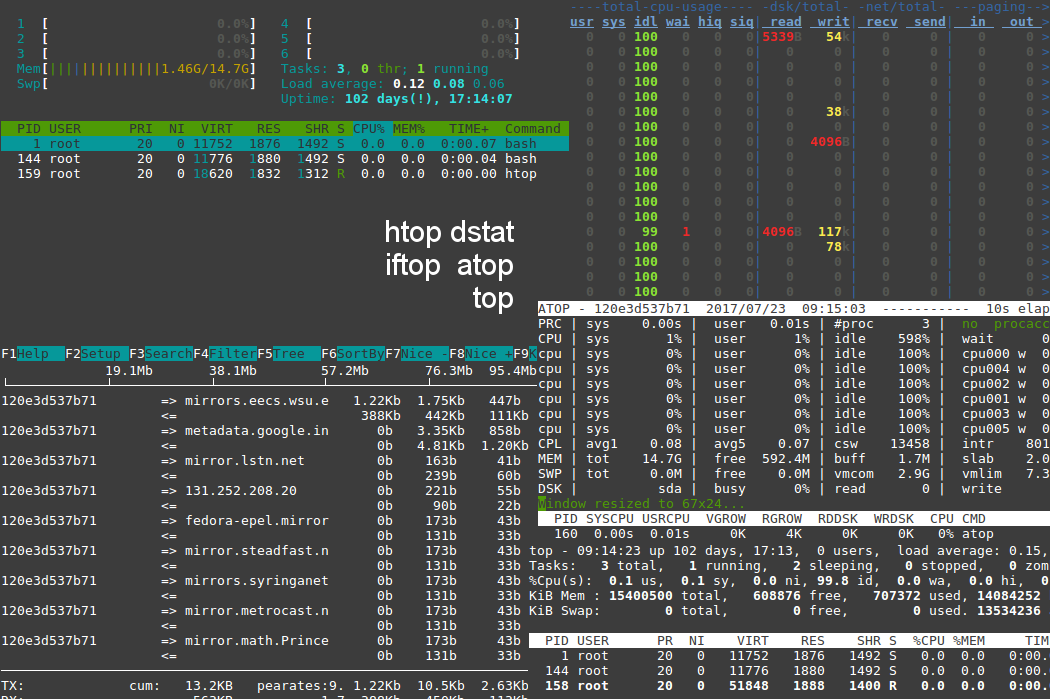Image resolution: width=1050 pixels, height=699 pixels.
Task: Click dstat send column header
Action: point(929,22)
